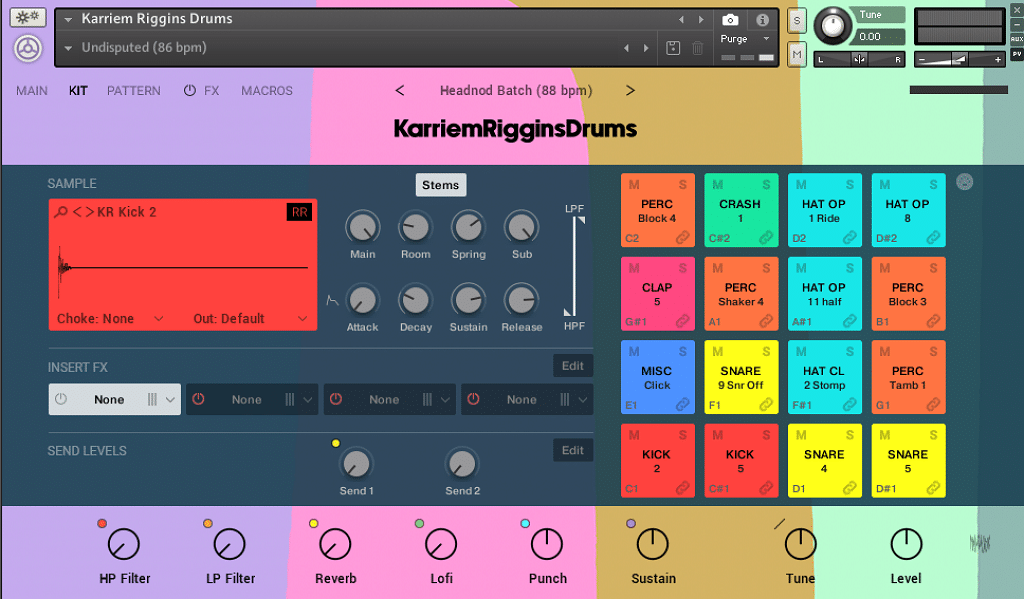The width and height of the screenshot is (1024, 599).
Task: Click the Native Instruments logo icon
Action: [28, 48]
